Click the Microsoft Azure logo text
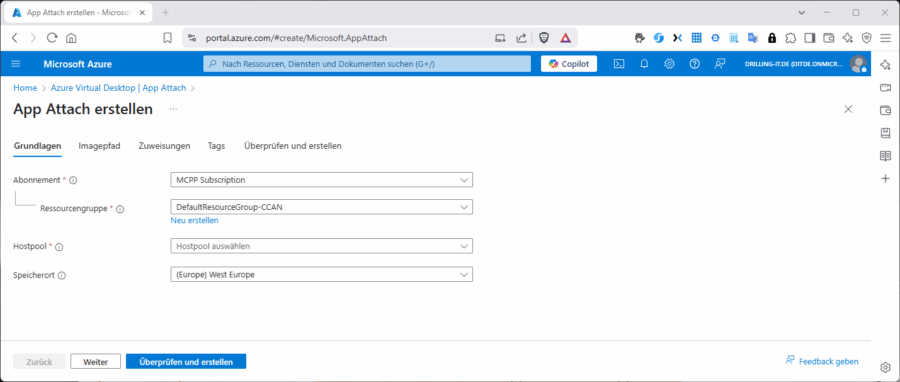This screenshot has height=382, width=900. [x=77, y=64]
